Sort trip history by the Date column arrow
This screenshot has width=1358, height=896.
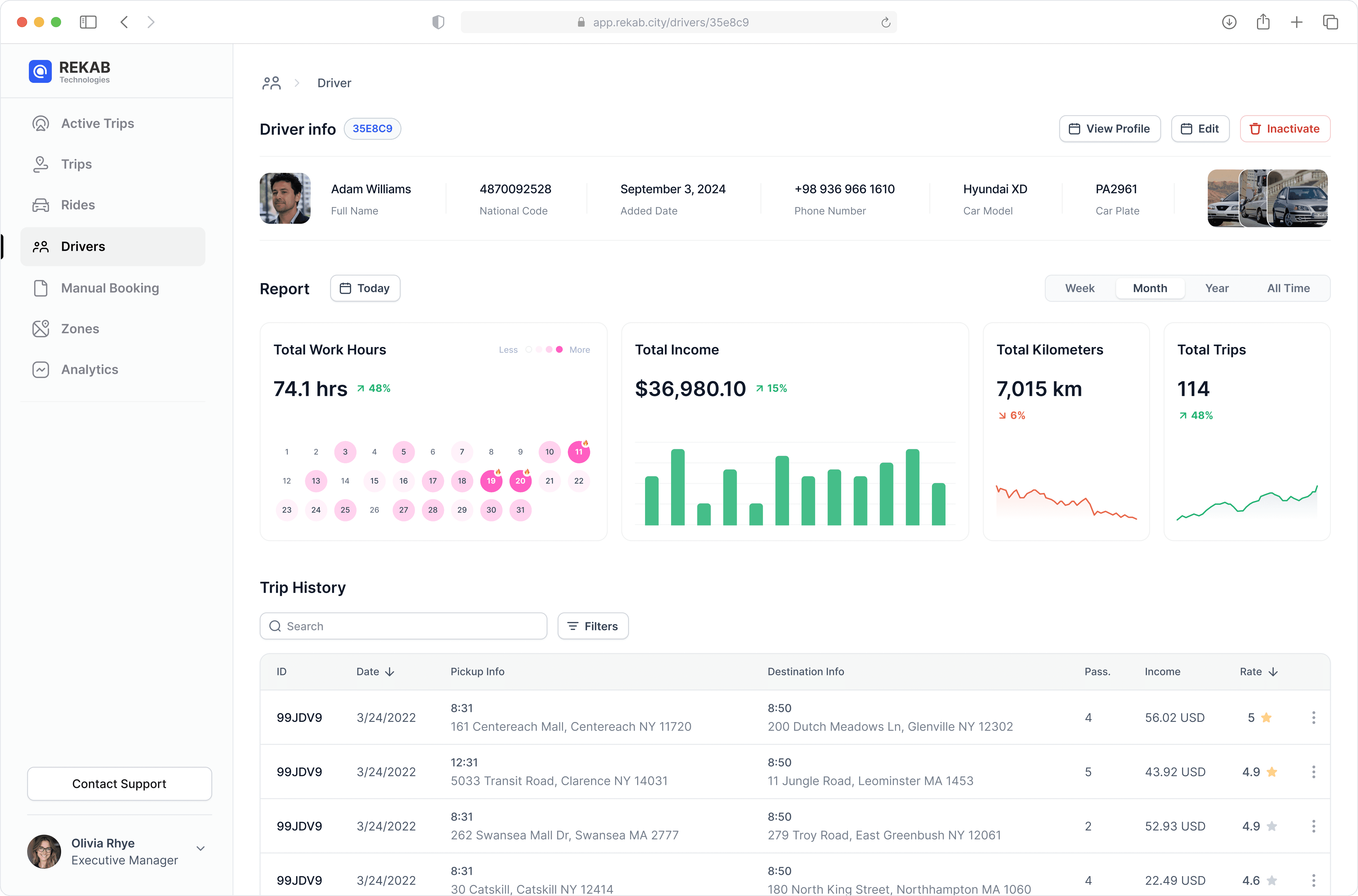click(x=390, y=672)
